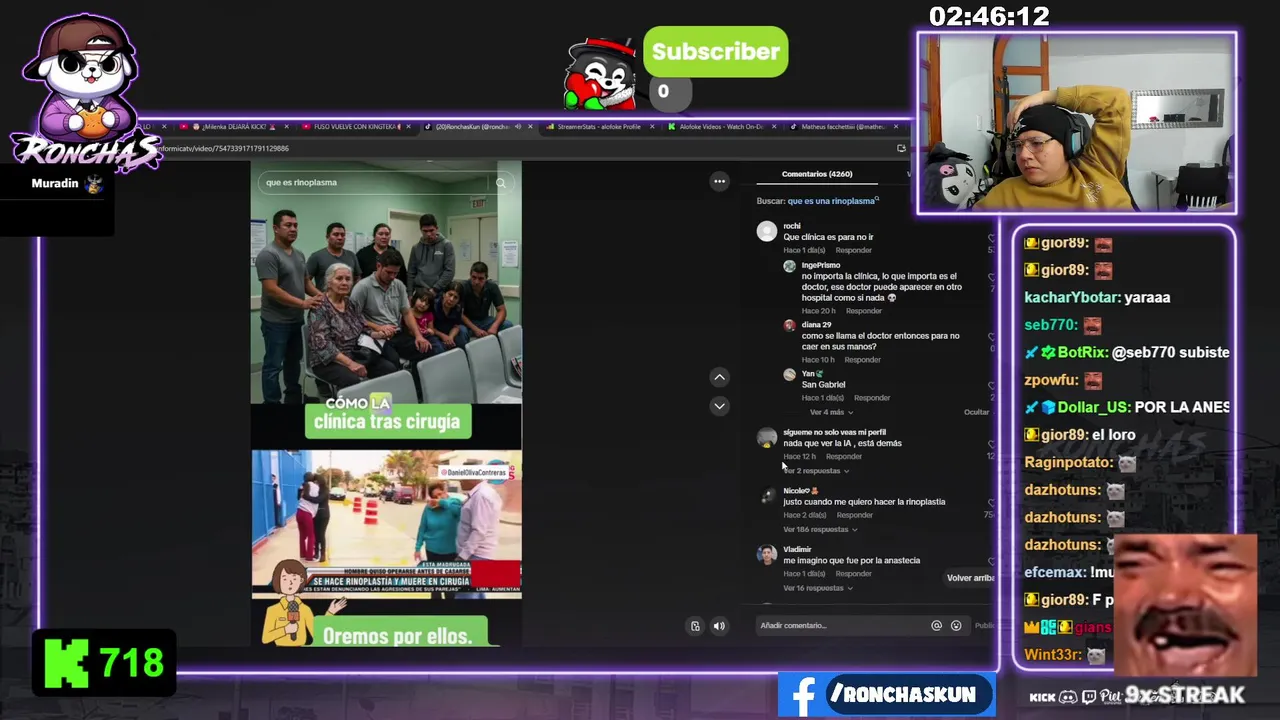
Task: Toggle the auto-scroll icon beside volume
Action: (695, 626)
